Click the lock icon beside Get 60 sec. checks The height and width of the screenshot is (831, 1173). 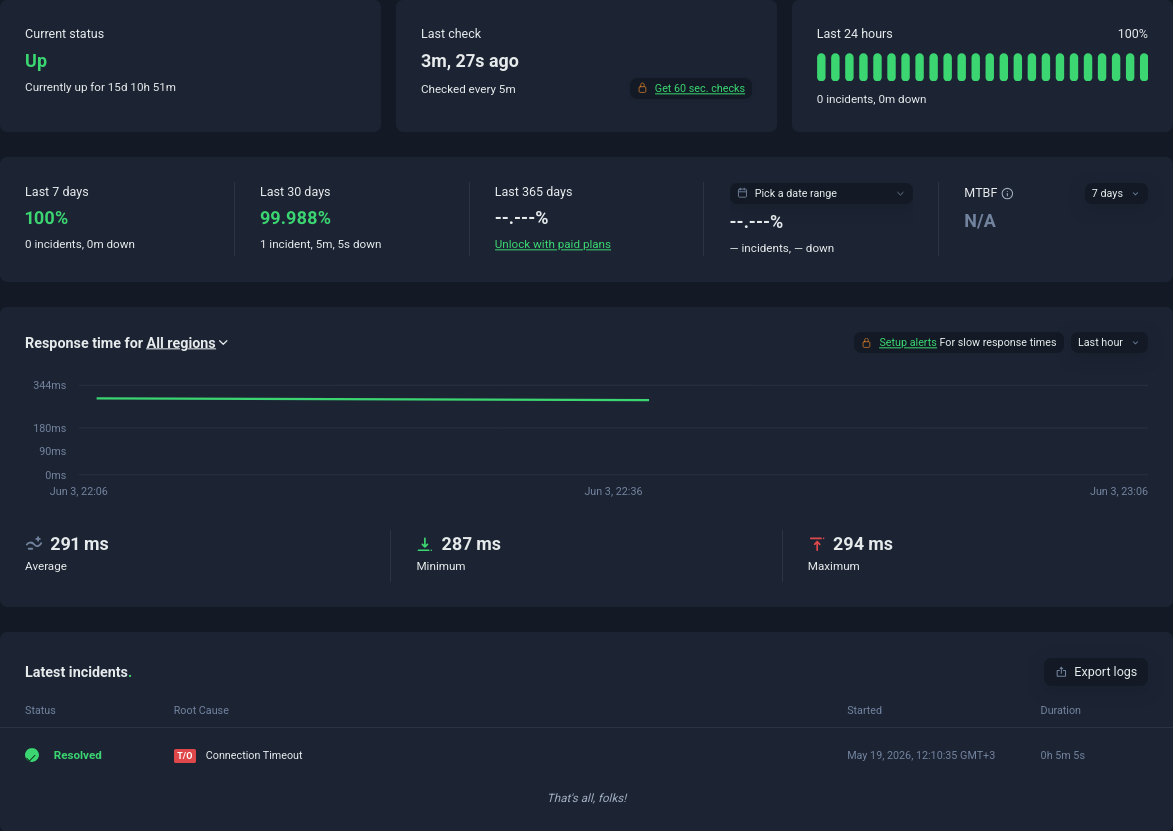point(642,88)
